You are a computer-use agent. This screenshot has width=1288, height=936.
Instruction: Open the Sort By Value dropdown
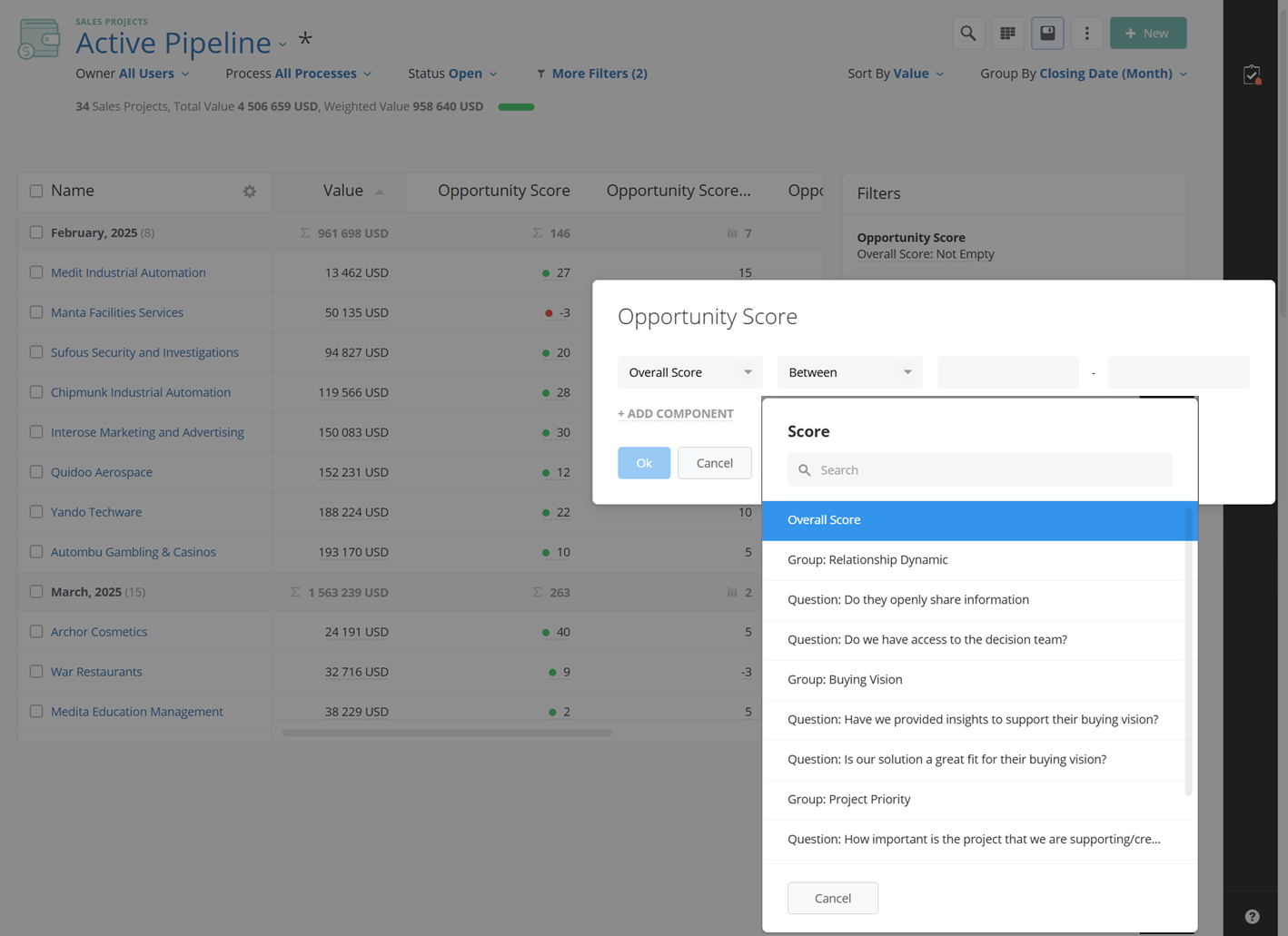coord(896,74)
